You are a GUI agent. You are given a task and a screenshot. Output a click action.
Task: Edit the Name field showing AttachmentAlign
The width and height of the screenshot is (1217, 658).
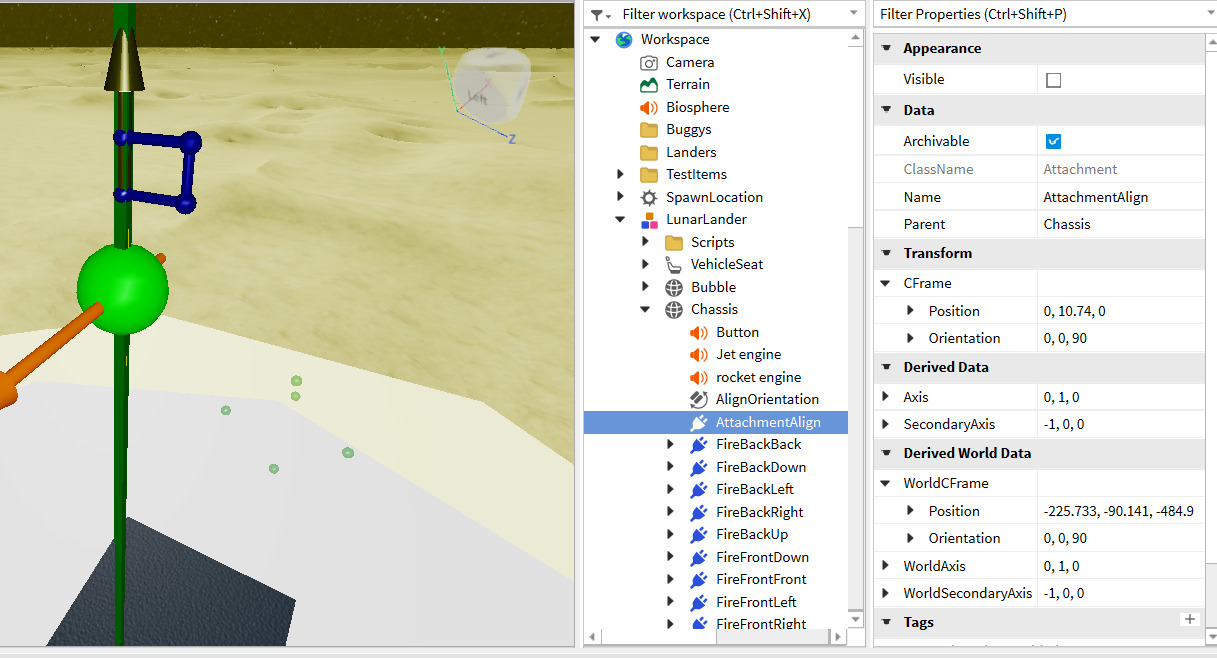coord(1120,196)
